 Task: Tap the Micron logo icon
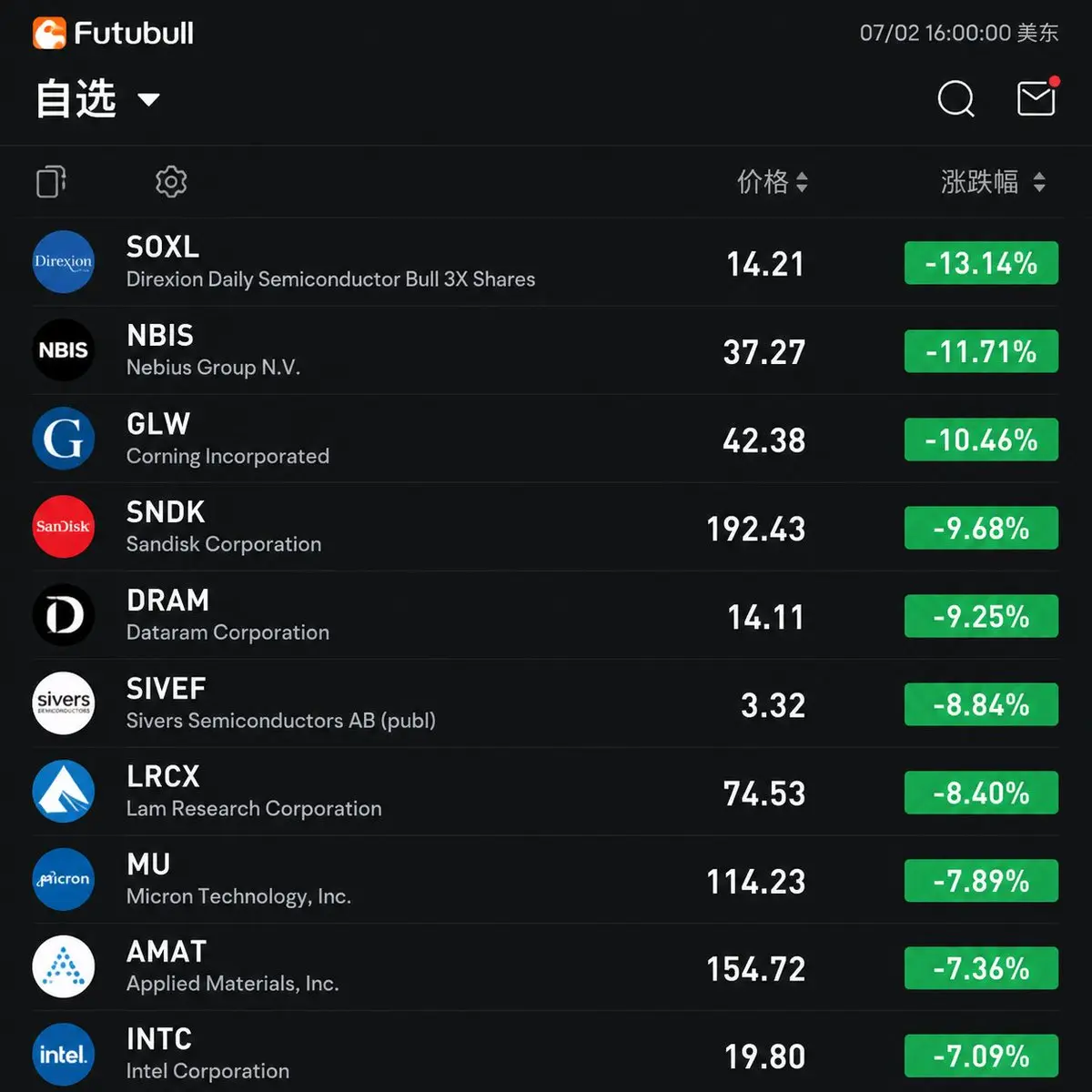64,879
